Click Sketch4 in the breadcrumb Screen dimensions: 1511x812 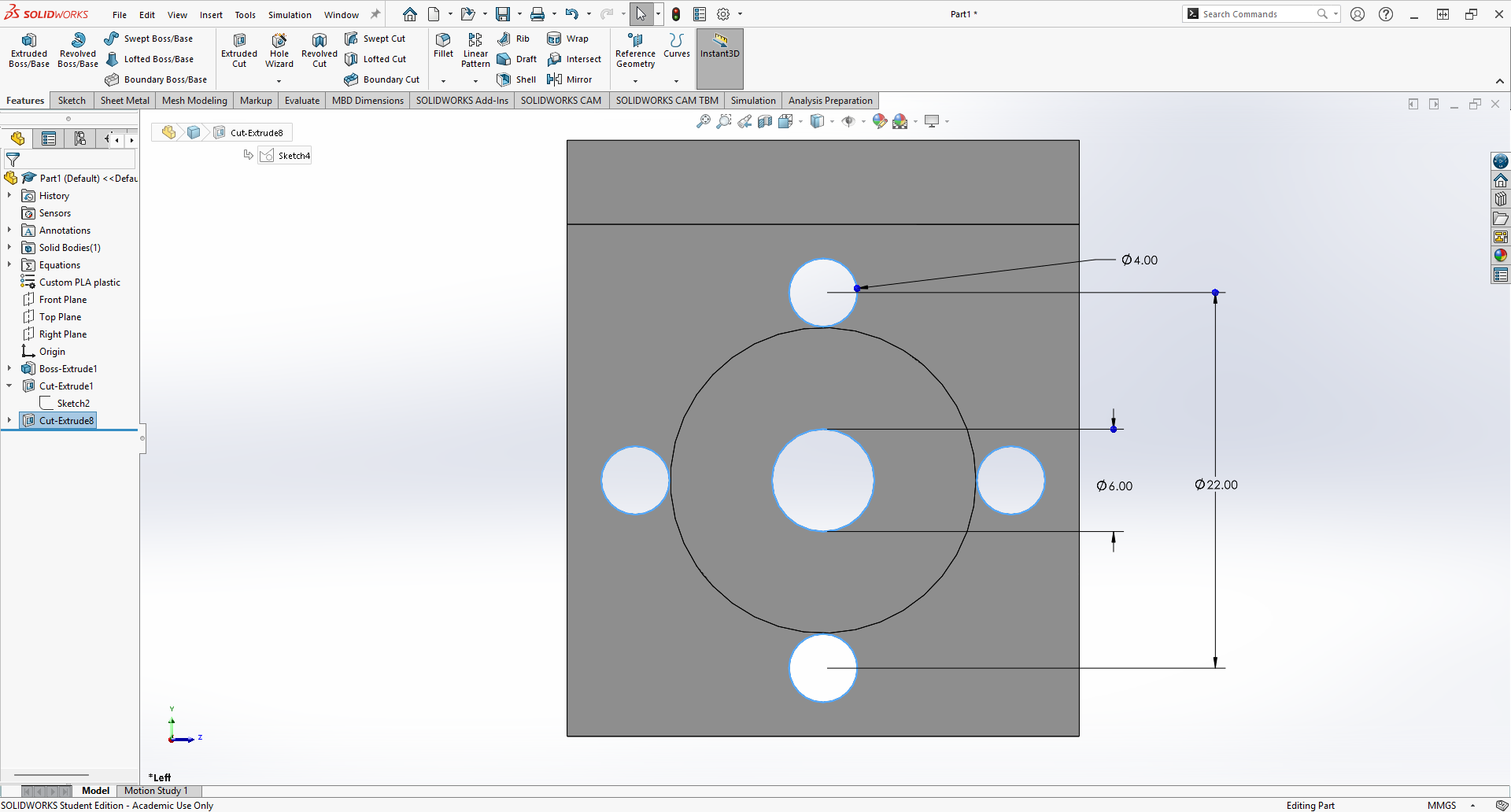coord(286,156)
